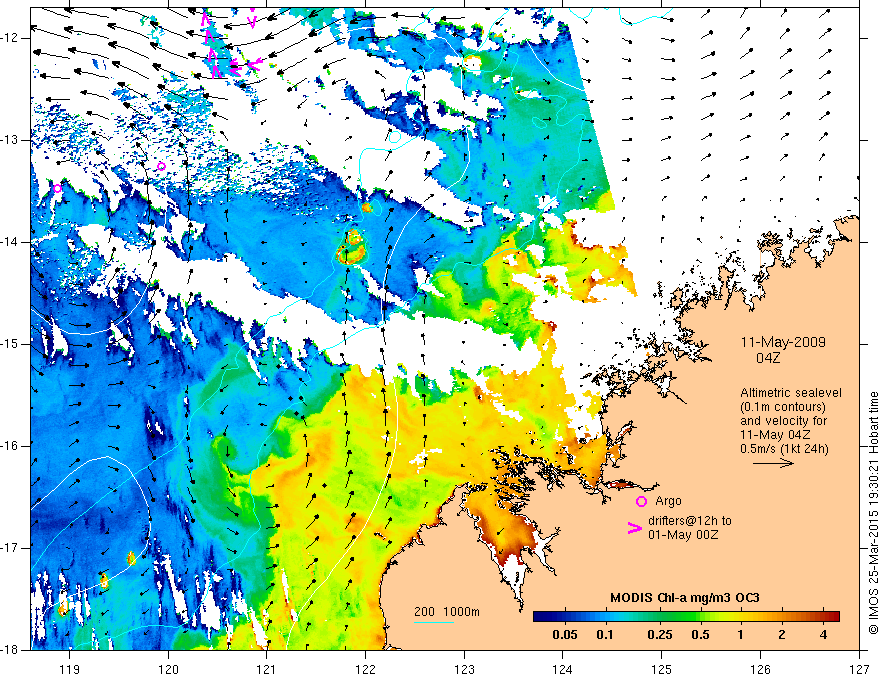Viewport: 880px width, 680px height.
Task: Click the magenta drifters legend arrow symbol
Action: pyautogui.click(x=635, y=528)
